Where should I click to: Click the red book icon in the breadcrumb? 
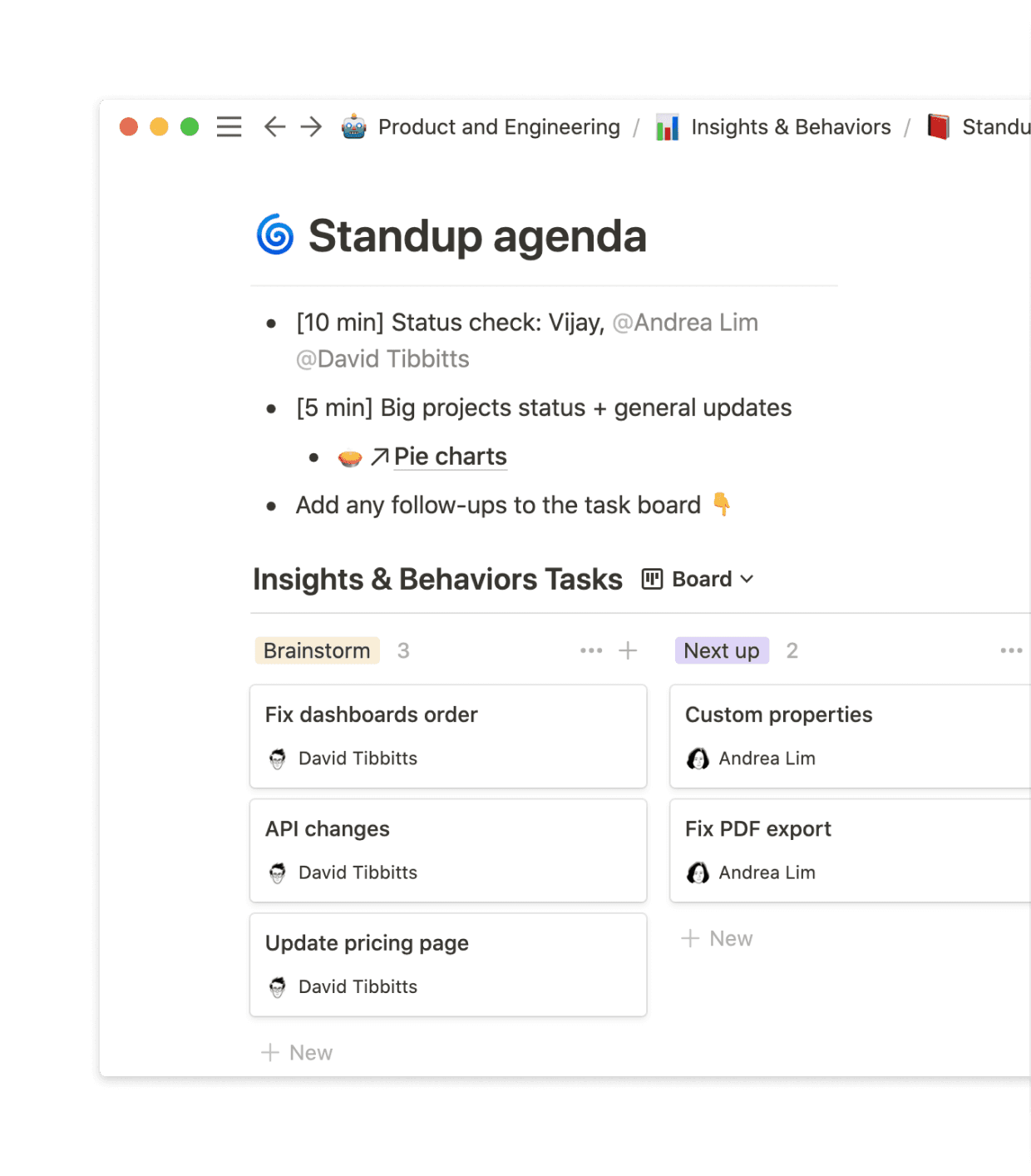[x=937, y=126]
